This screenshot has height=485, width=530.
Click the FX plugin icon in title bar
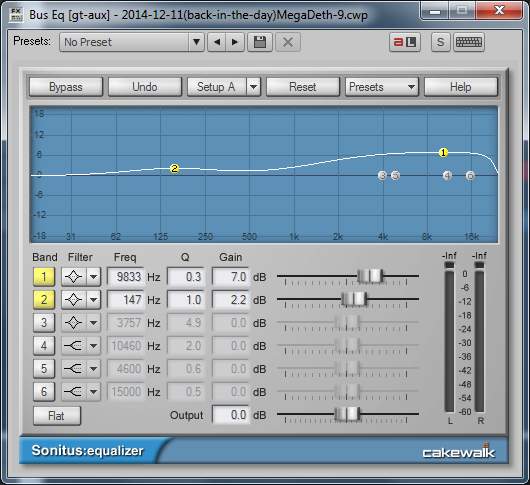tap(16, 15)
